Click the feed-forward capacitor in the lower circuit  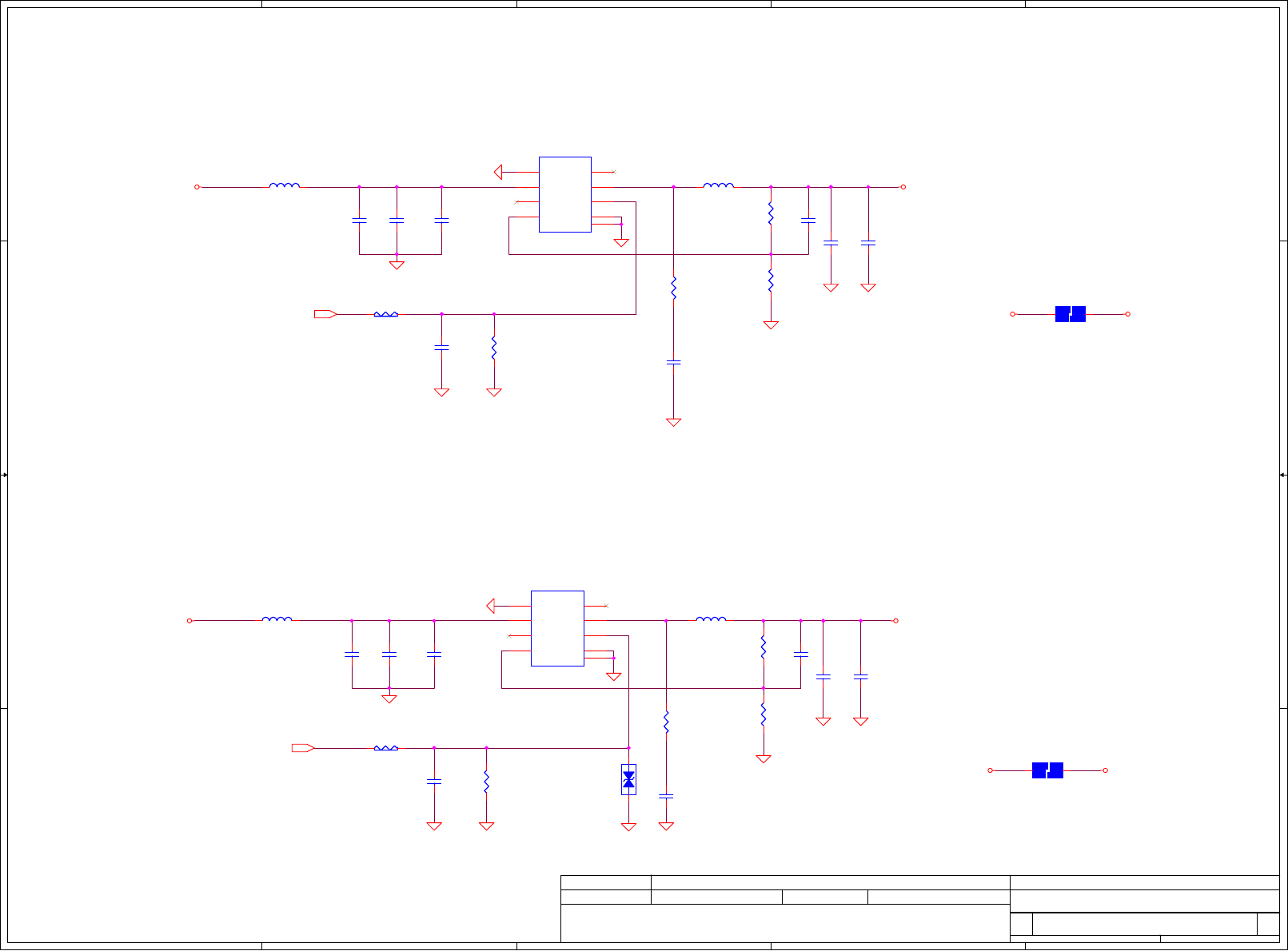pyautogui.click(x=800, y=654)
